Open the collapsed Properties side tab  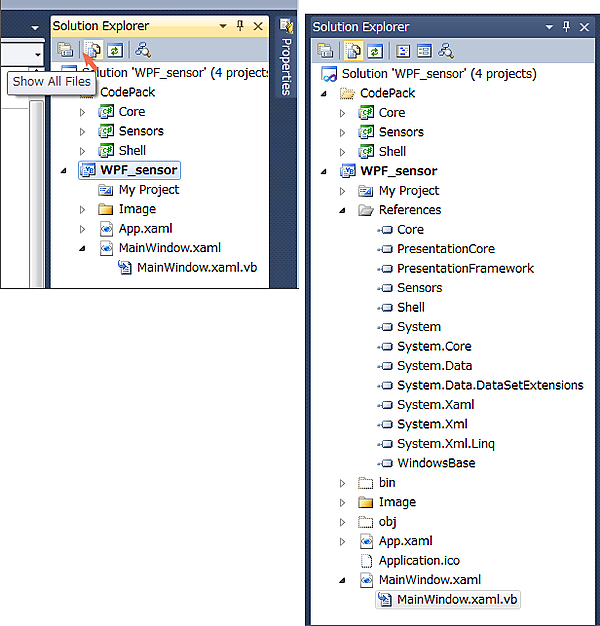click(286, 57)
